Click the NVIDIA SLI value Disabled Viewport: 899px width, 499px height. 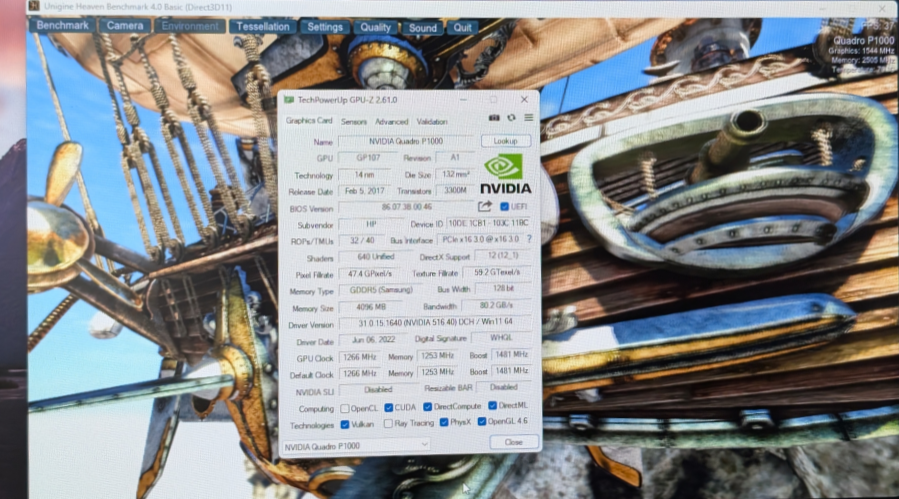coord(378,389)
